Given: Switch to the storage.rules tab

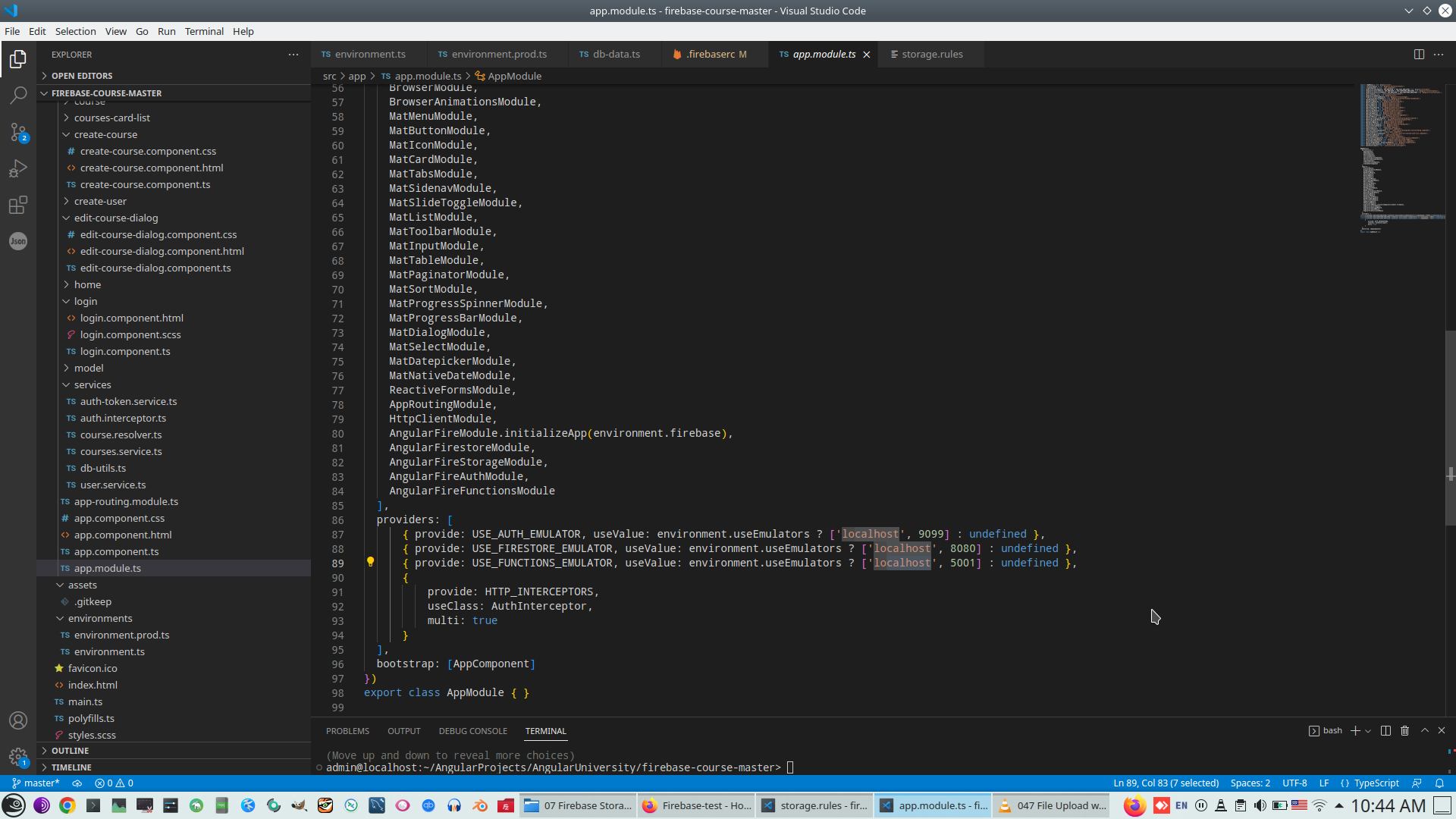Looking at the screenshot, I should (x=931, y=55).
